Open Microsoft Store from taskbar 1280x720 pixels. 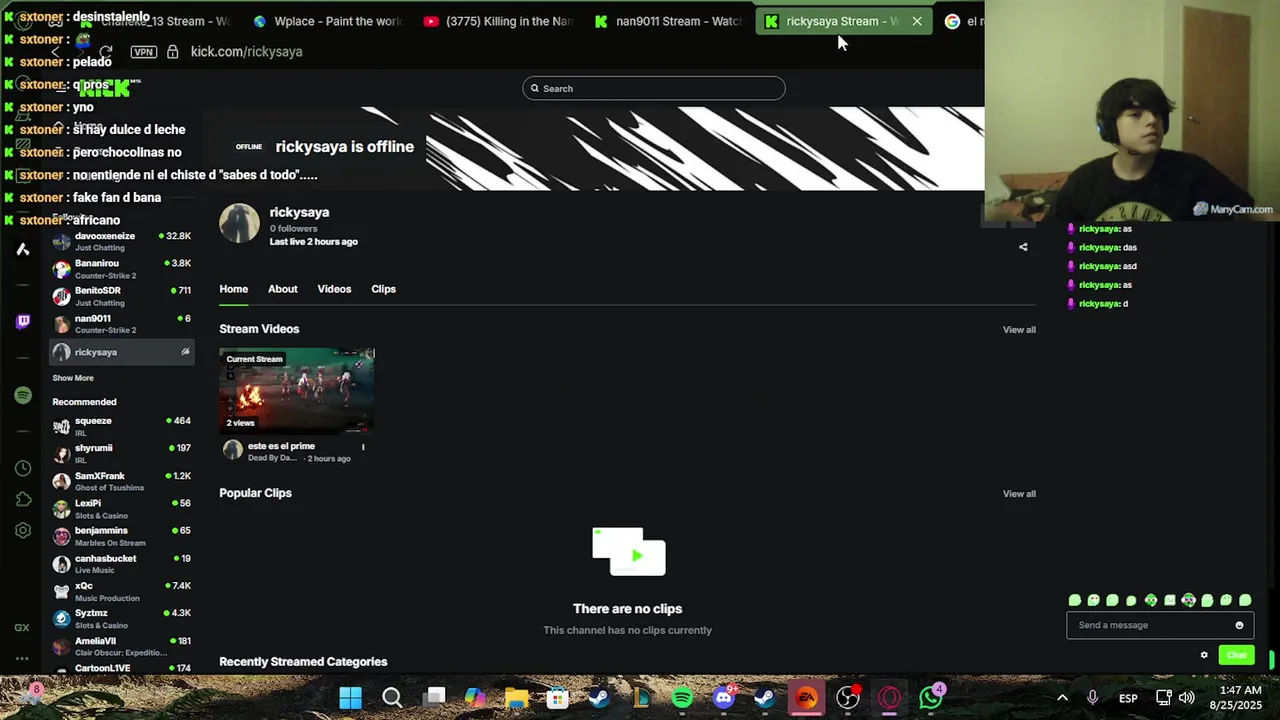[558, 697]
